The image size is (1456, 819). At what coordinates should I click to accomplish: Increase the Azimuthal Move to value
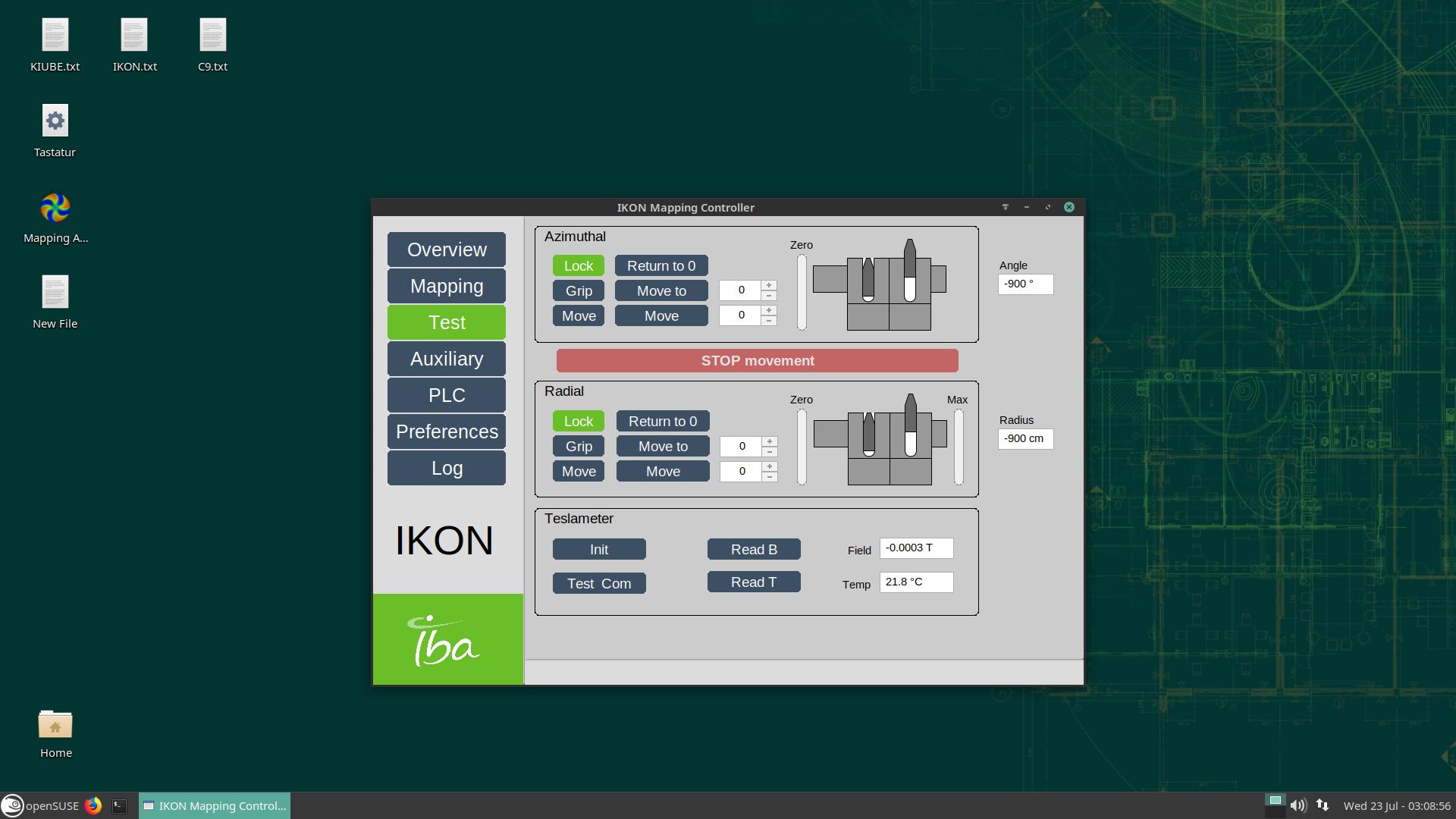pyautogui.click(x=769, y=285)
